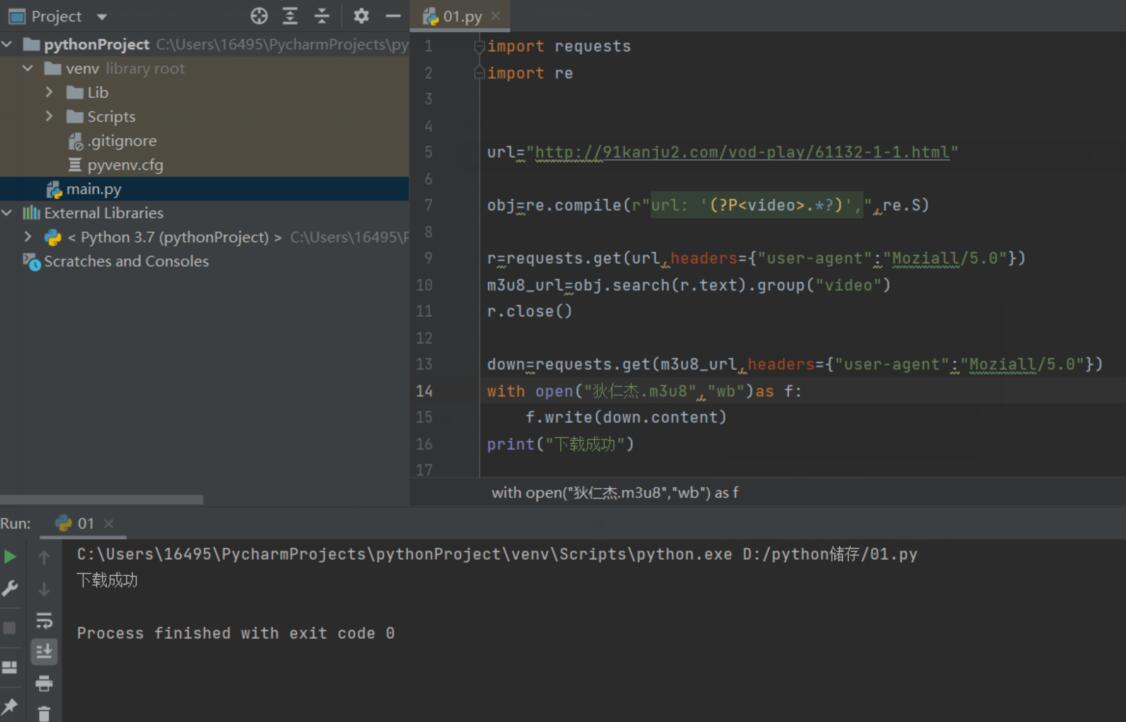Toggle pin tab in Run panel
Screen dimensions: 1126x722
10,707
